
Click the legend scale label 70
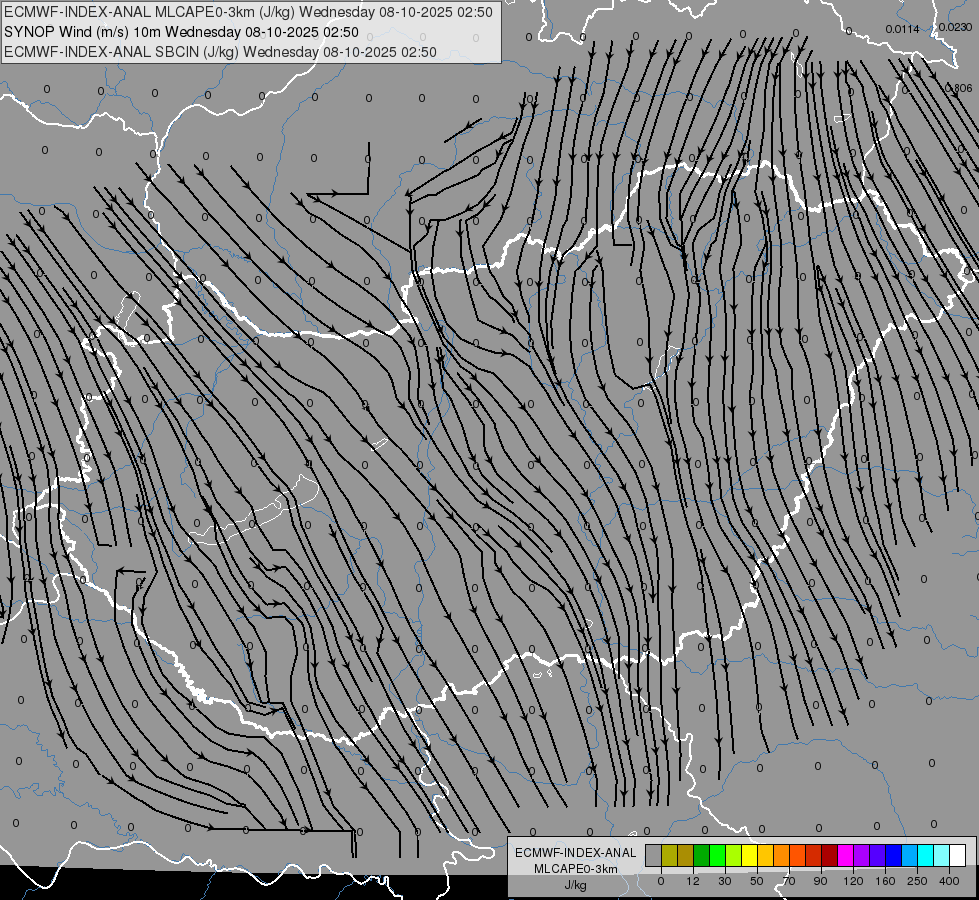[x=789, y=881]
